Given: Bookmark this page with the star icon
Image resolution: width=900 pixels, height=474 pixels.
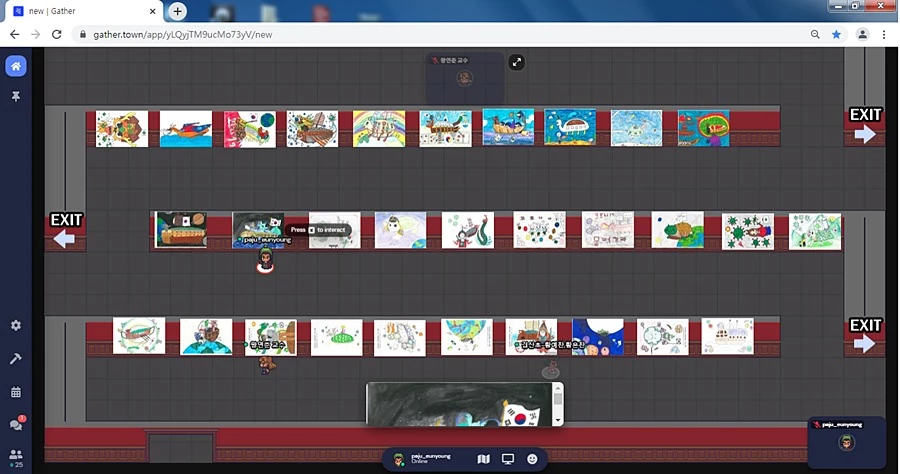Looking at the screenshot, I should point(837,34).
